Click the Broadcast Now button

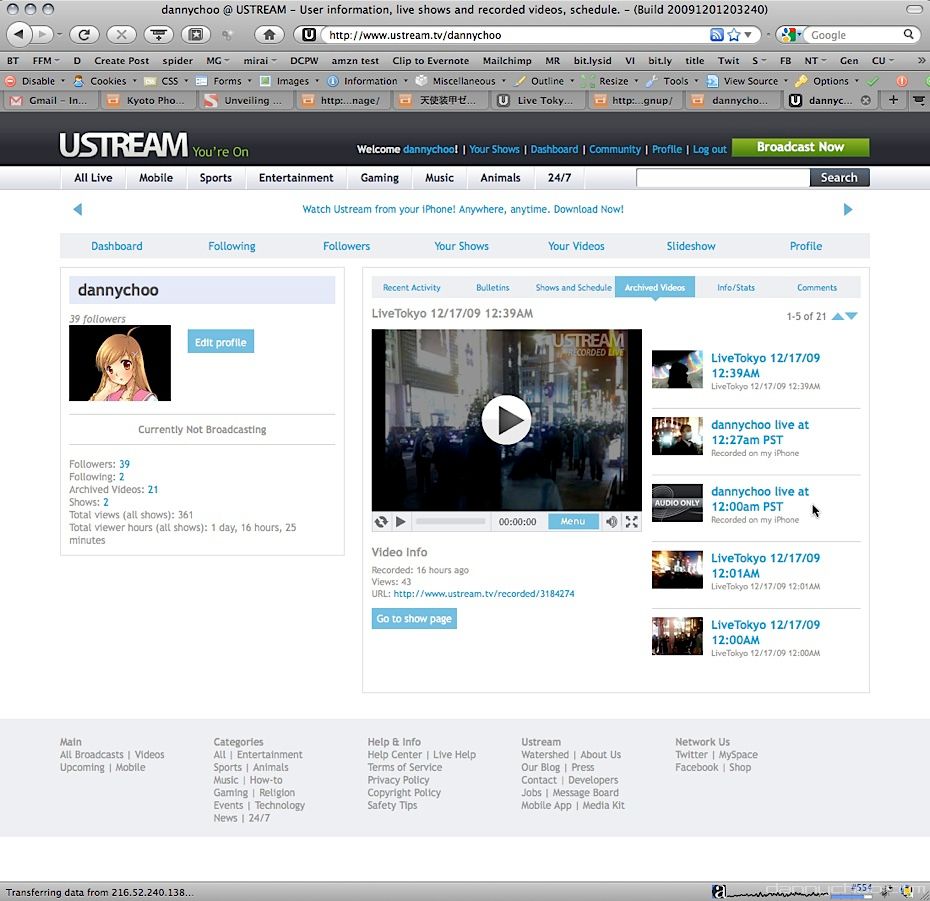(x=800, y=147)
